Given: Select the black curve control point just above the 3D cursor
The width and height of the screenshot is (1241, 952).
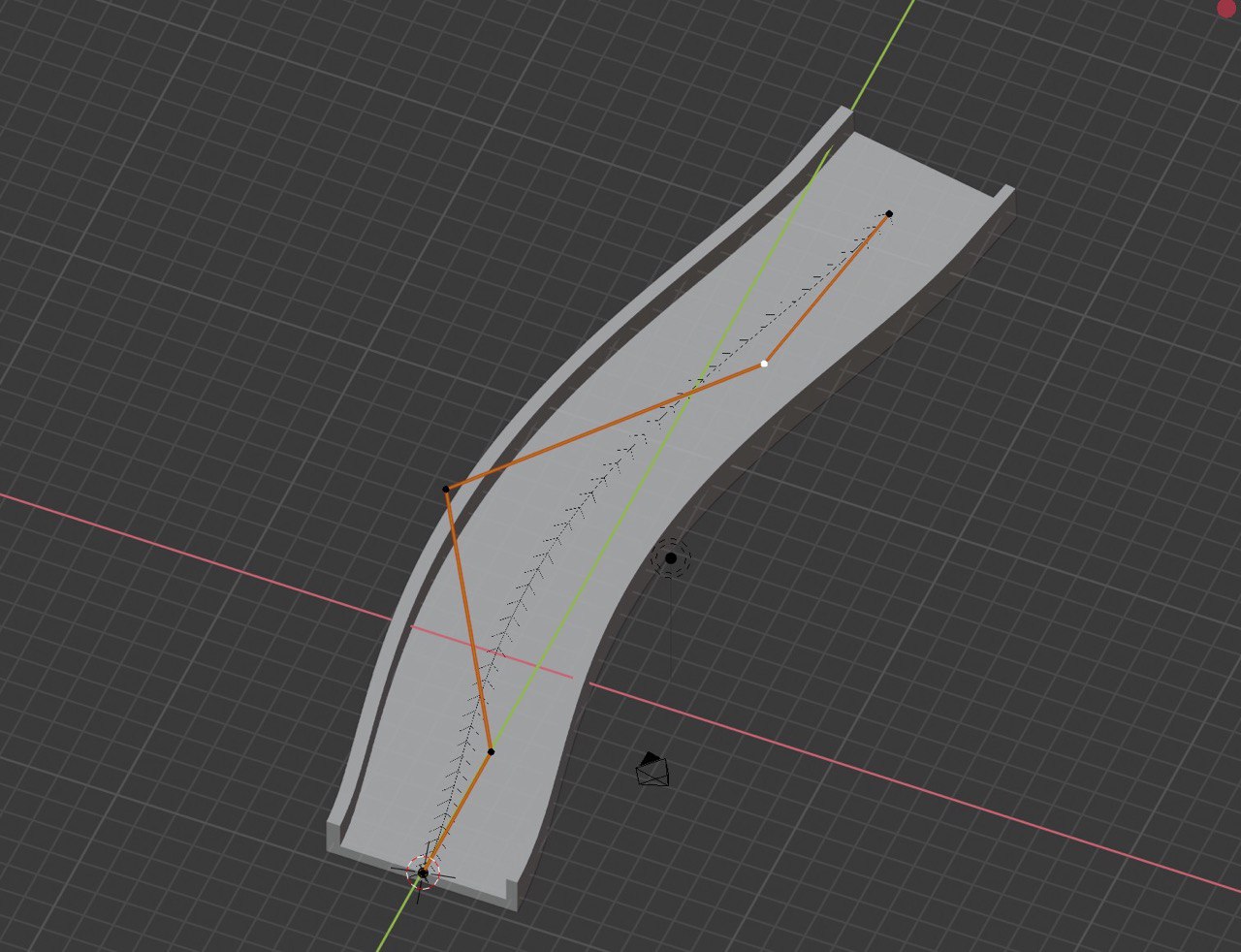Looking at the screenshot, I should point(491,751).
